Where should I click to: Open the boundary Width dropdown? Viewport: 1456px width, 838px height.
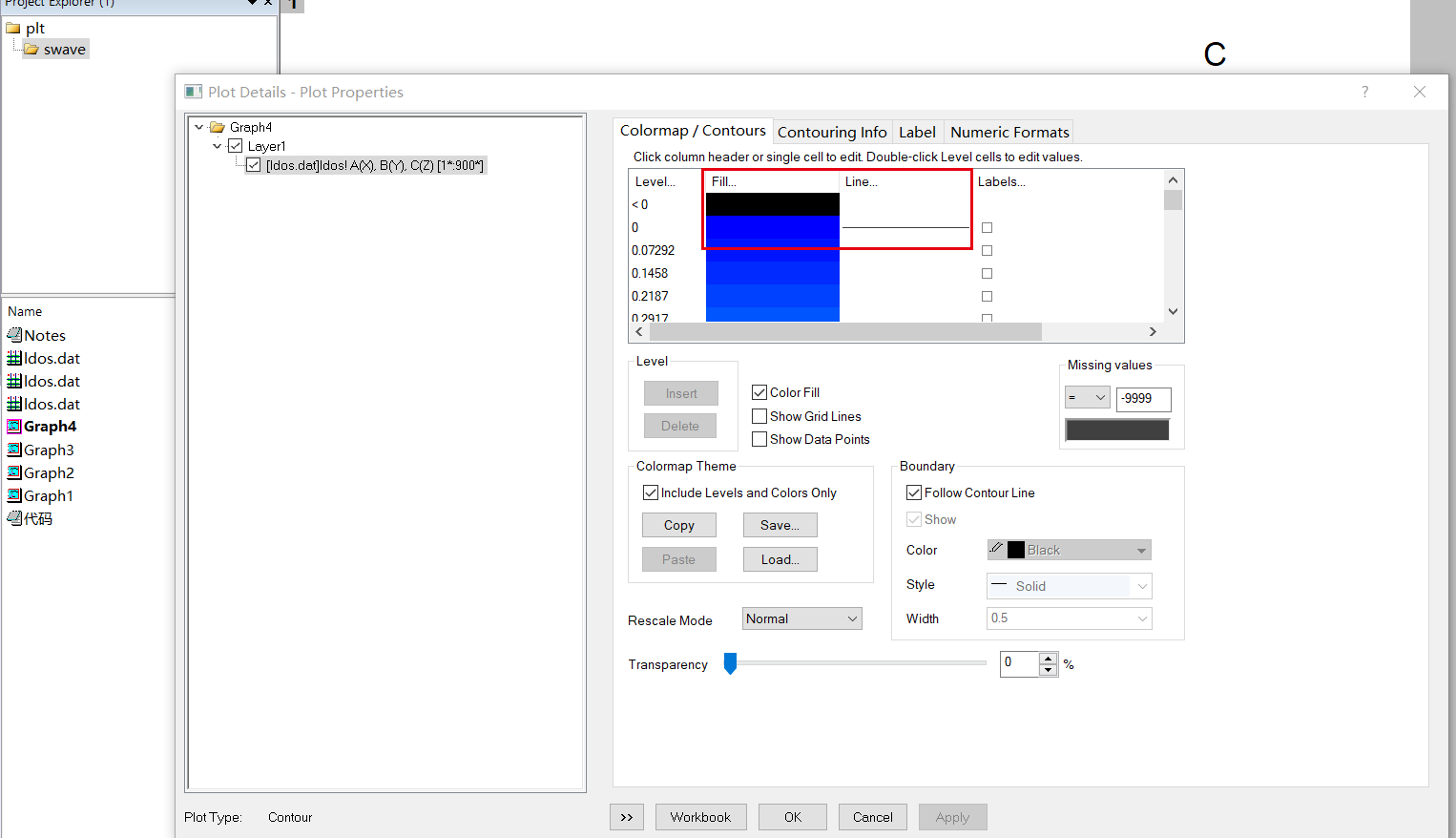pyautogui.click(x=1070, y=618)
